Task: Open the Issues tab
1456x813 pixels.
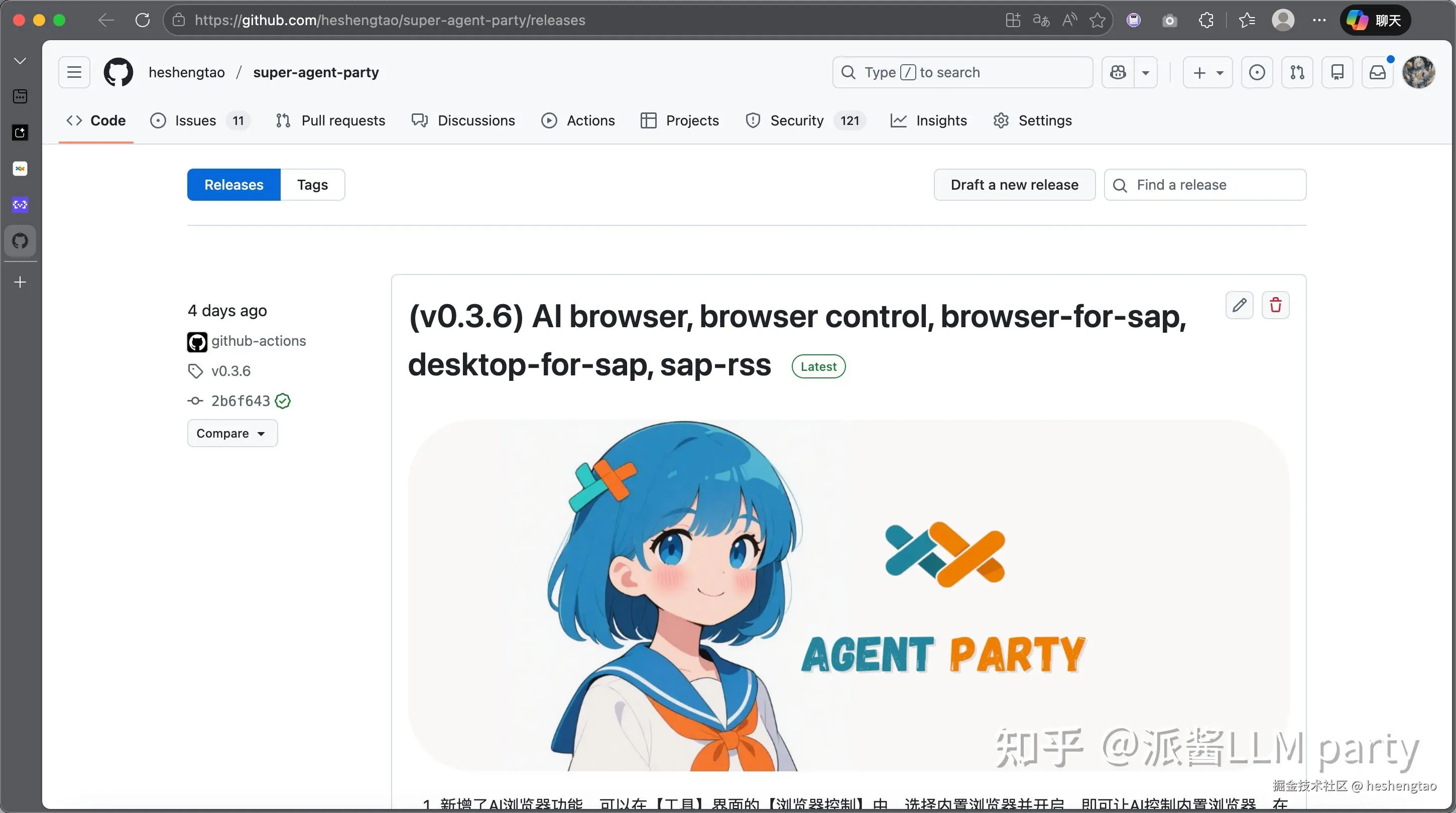Action: (195, 120)
